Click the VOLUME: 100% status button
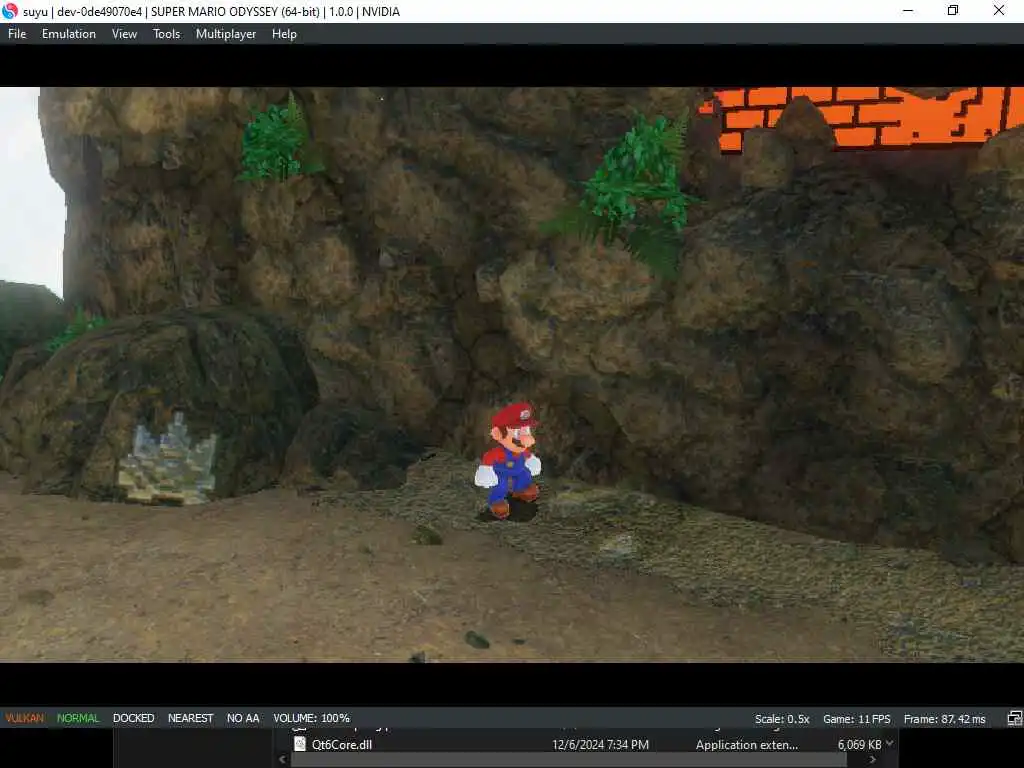 (312, 718)
